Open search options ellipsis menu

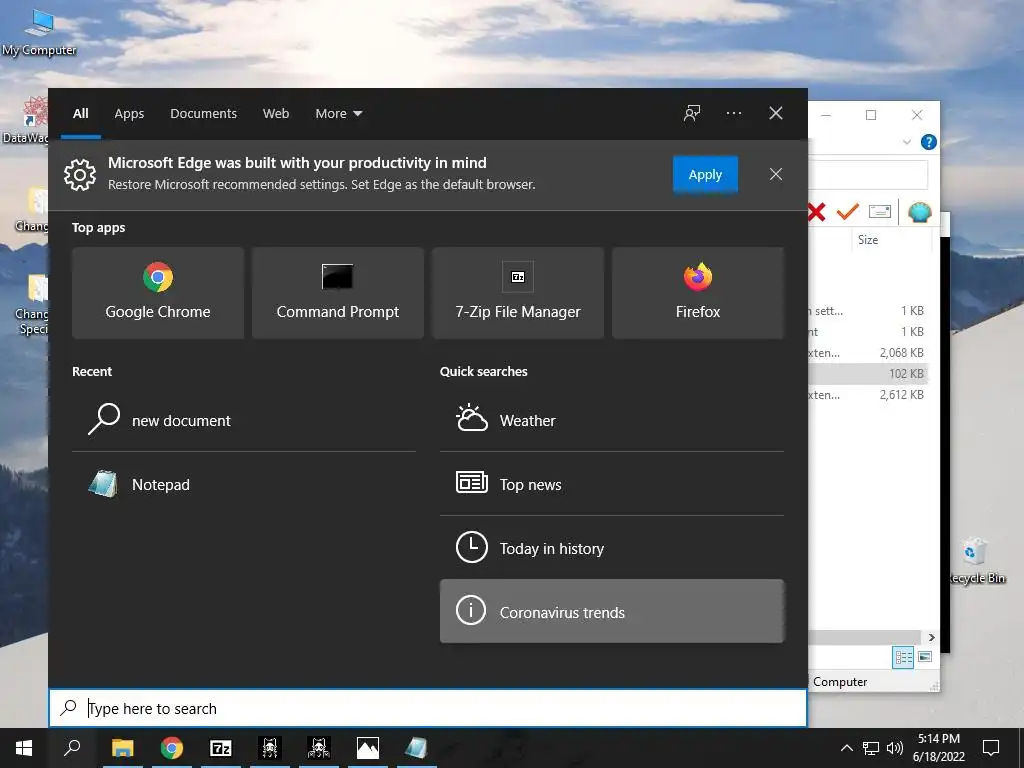734,113
